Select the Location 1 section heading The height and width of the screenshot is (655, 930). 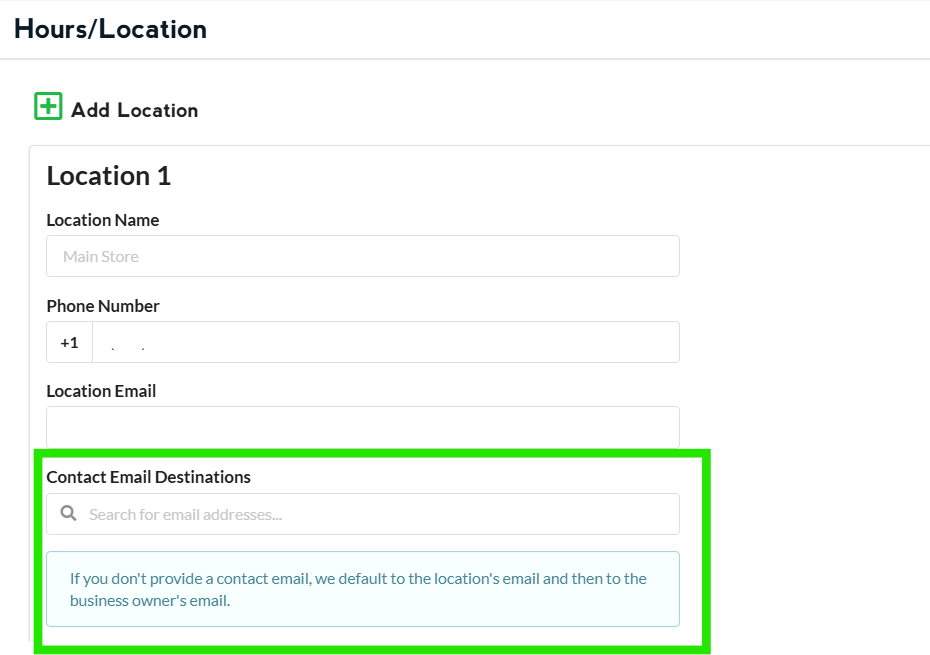click(109, 176)
